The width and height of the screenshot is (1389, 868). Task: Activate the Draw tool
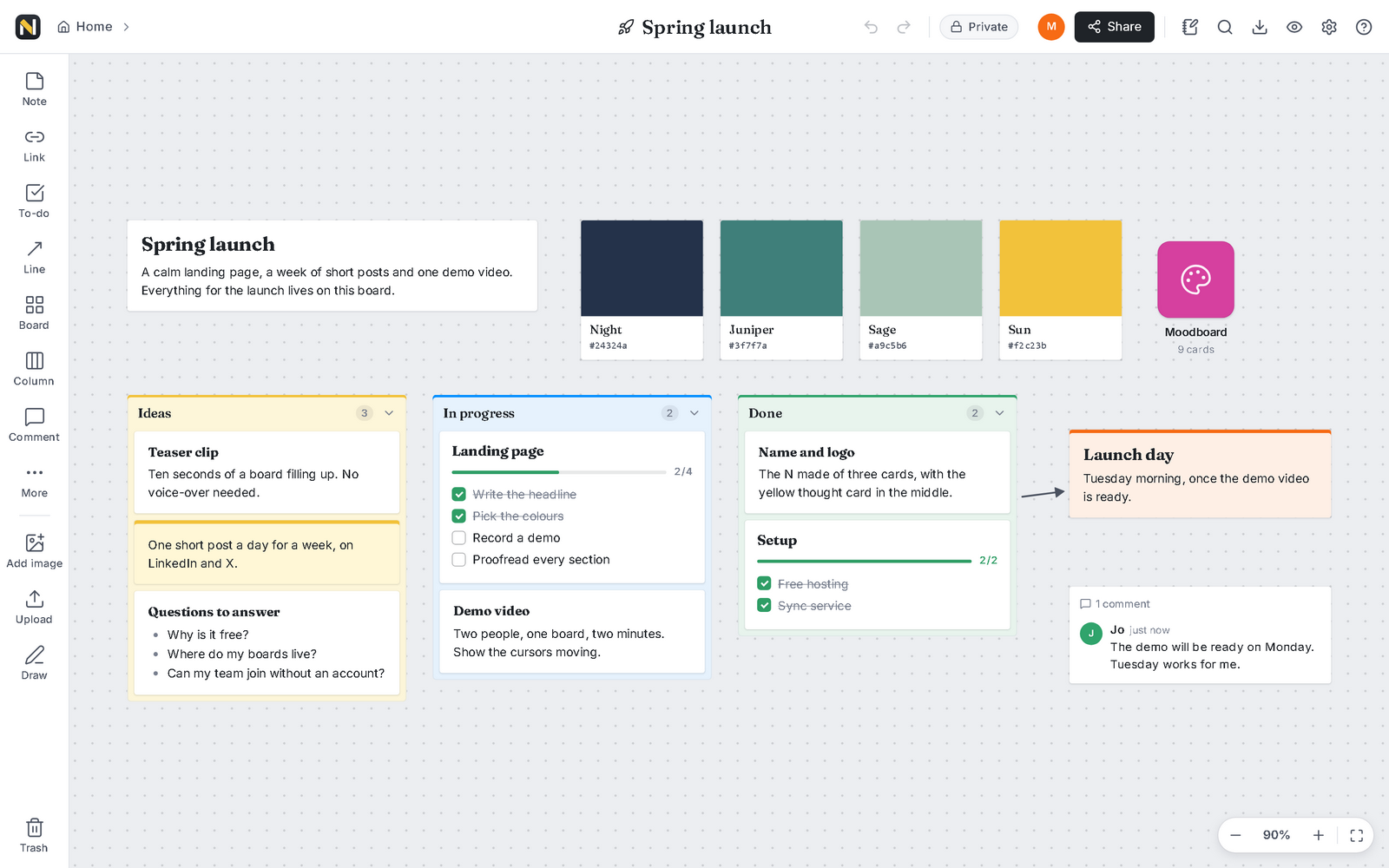[34, 664]
